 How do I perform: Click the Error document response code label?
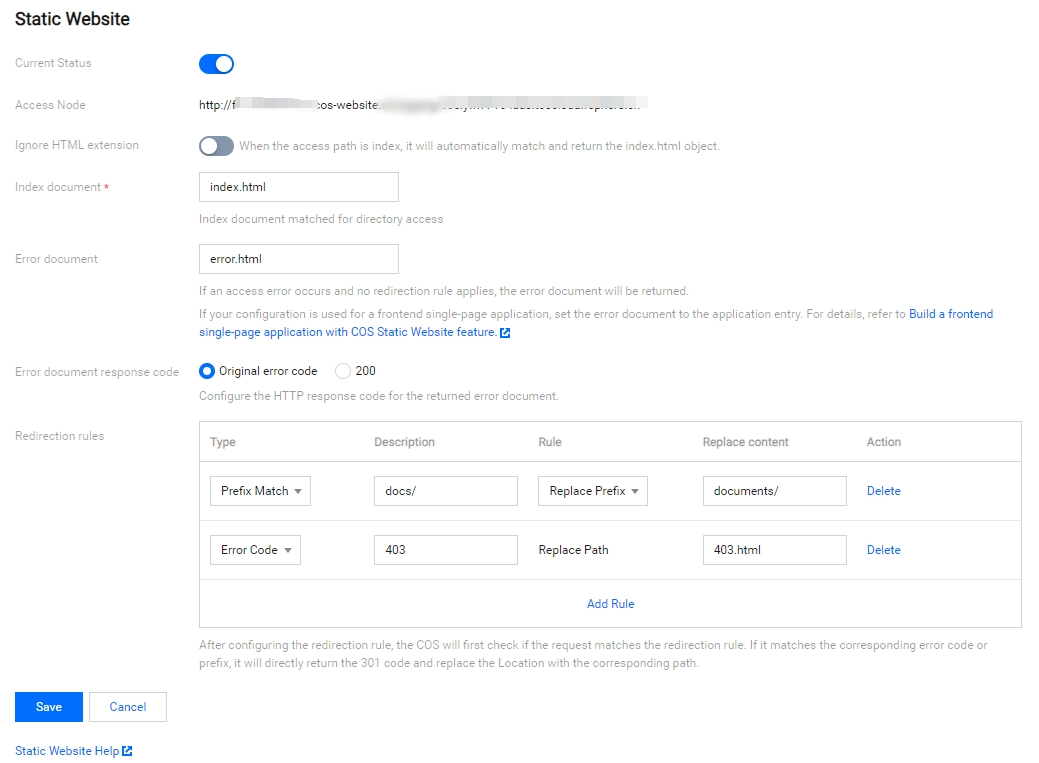(97, 372)
